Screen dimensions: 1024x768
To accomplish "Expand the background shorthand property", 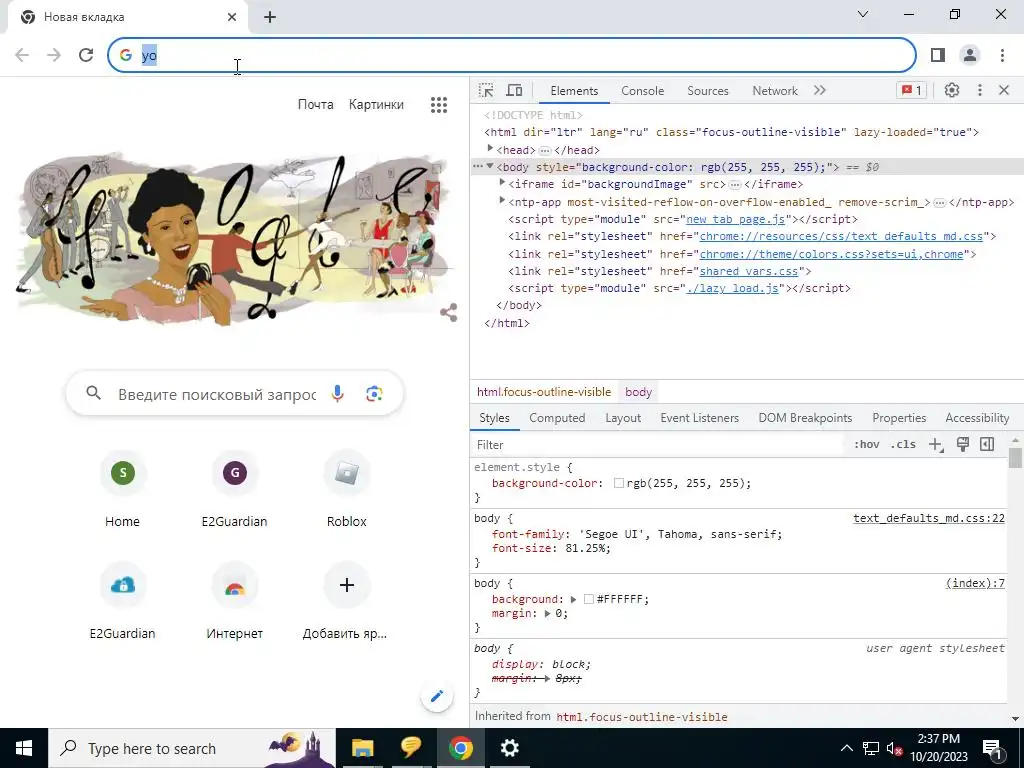I will click(x=573, y=599).
